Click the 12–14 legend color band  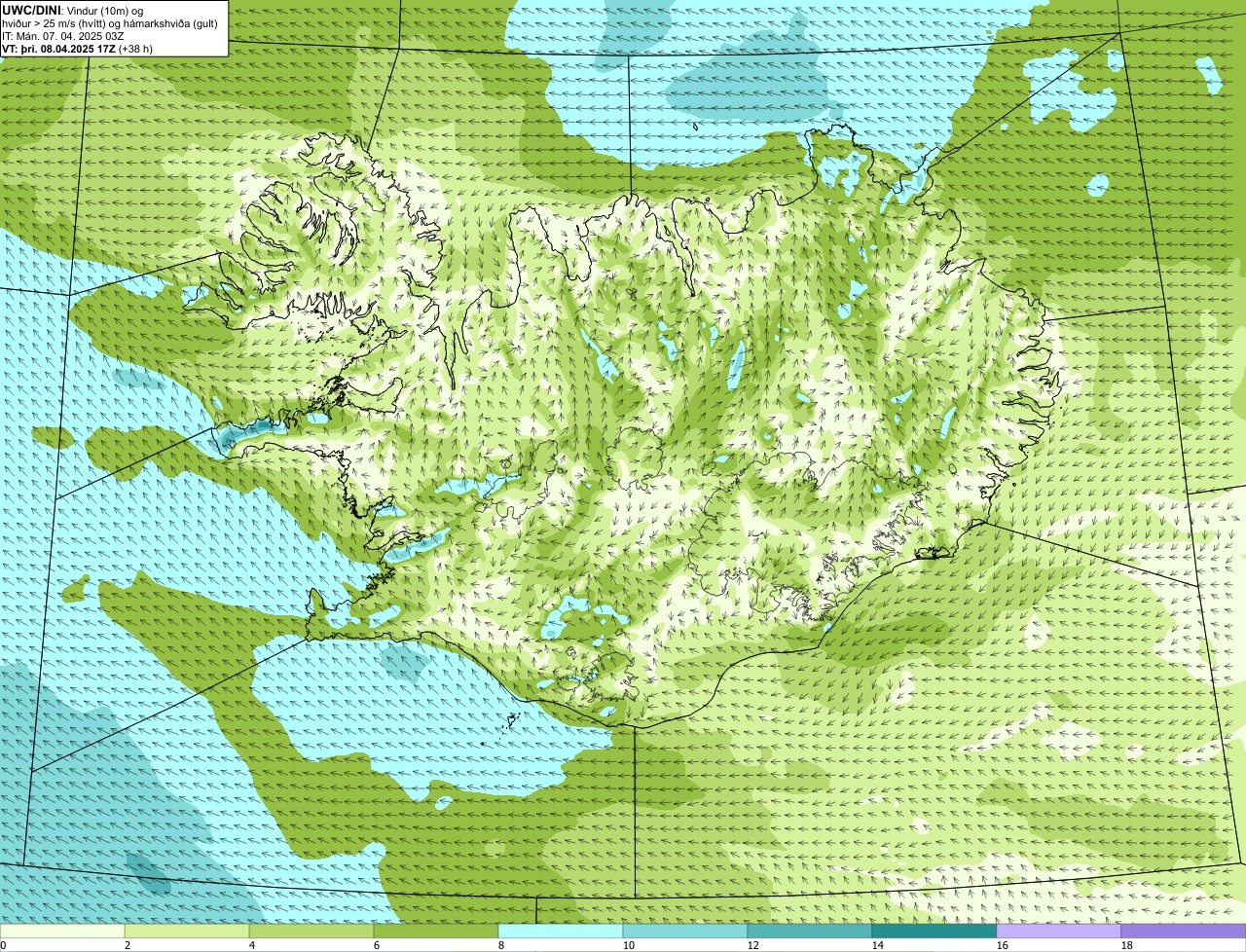click(810, 931)
